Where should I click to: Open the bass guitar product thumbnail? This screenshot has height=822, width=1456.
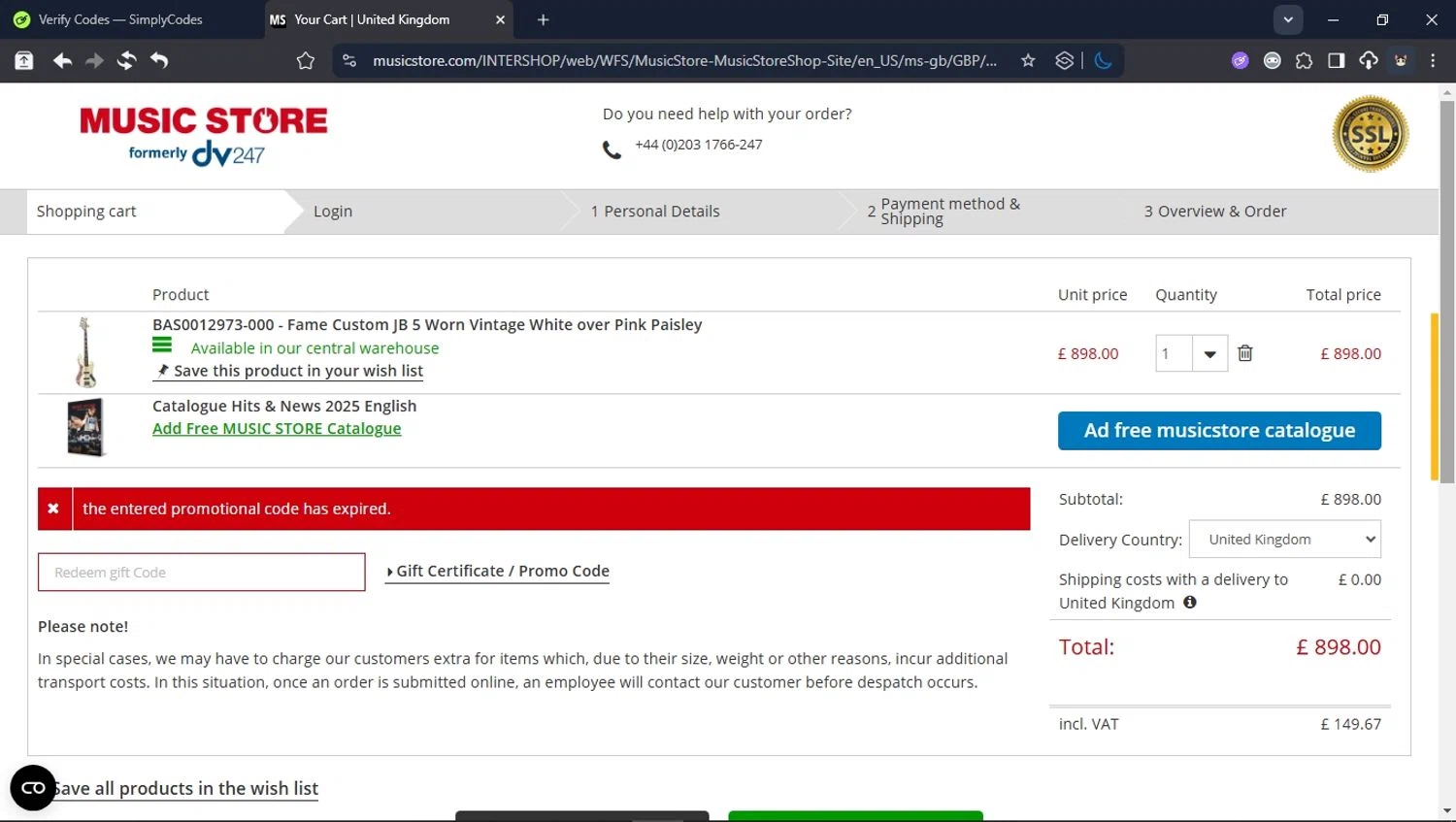85,352
